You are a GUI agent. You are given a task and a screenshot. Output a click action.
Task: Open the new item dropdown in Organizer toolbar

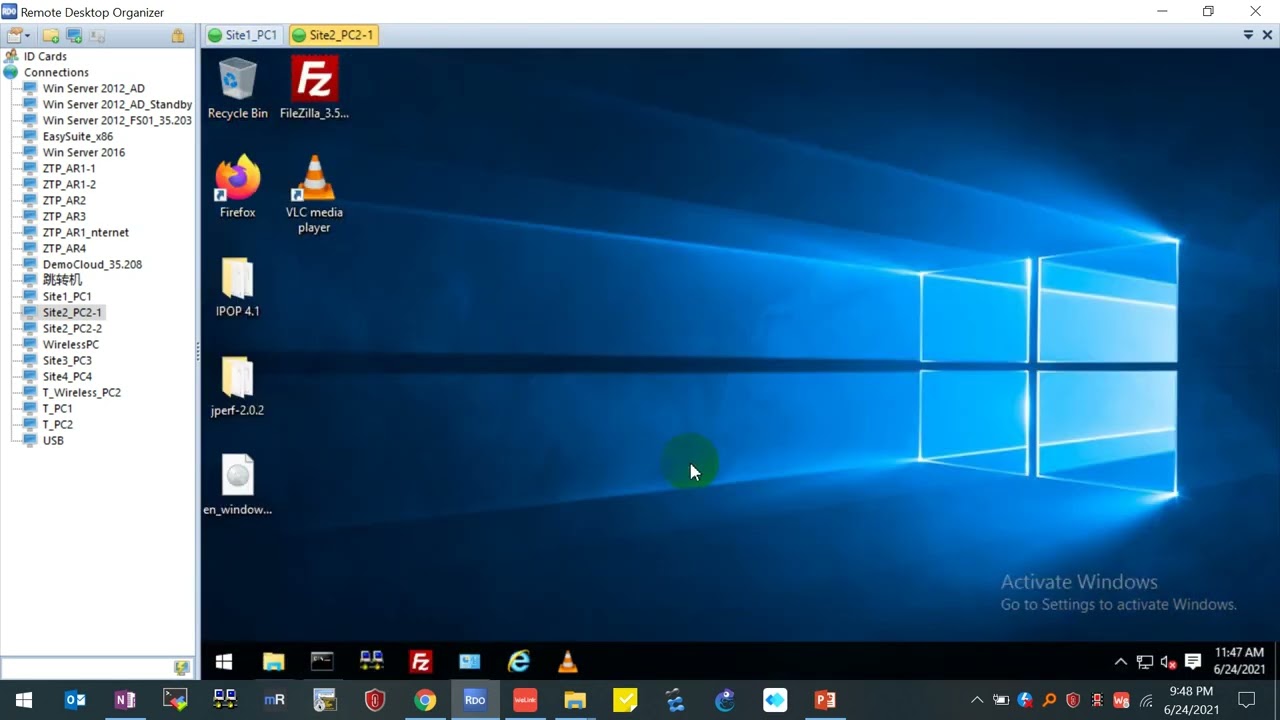(x=18, y=35)
